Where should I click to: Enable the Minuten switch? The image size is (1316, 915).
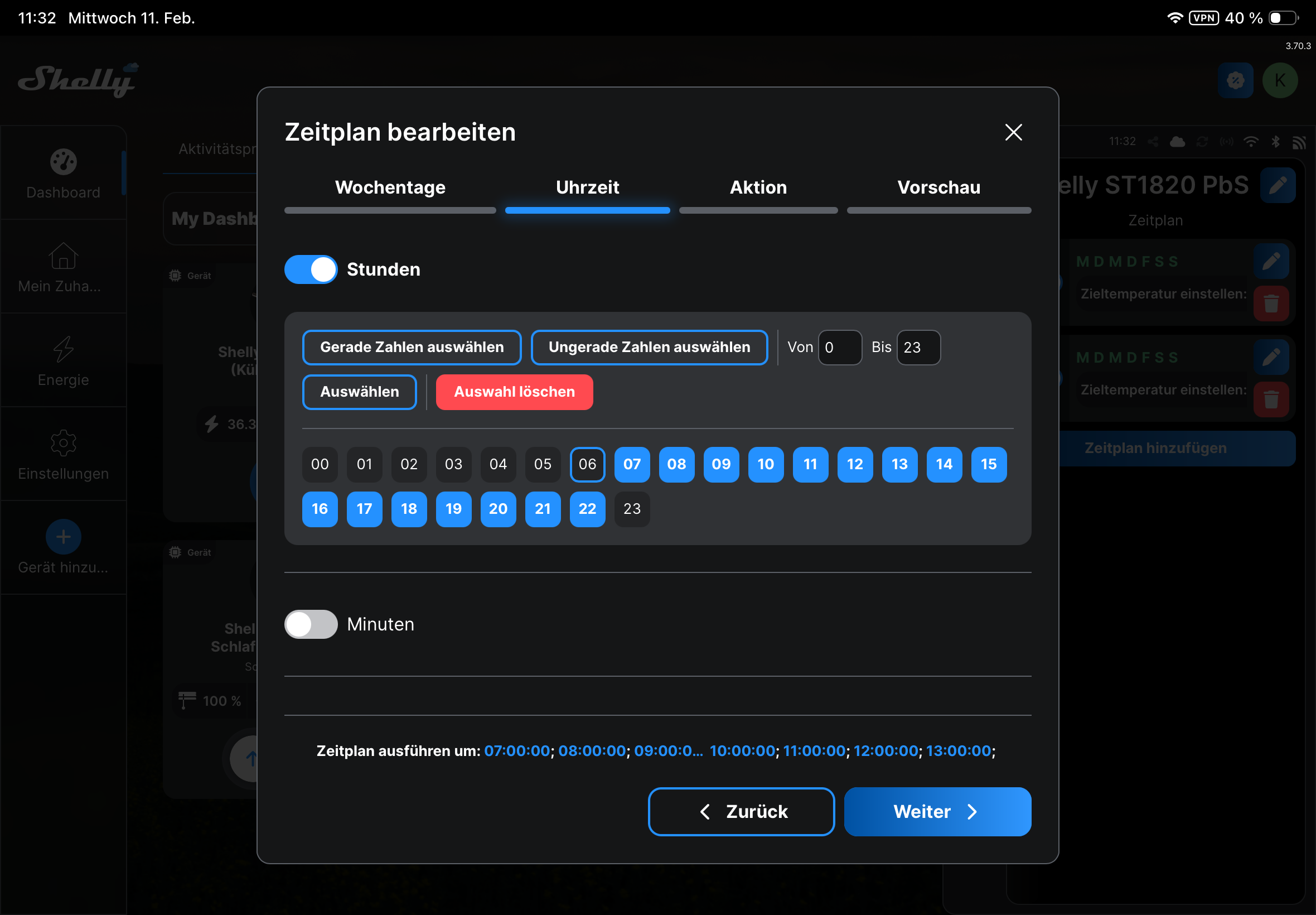click(x=311, y=624)
